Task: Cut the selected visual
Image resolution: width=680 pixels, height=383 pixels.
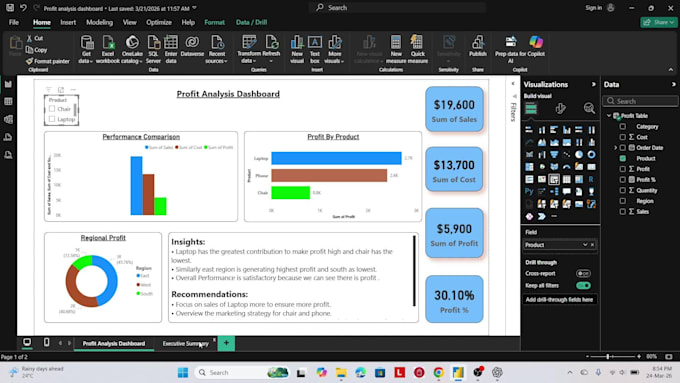Action: [x=35, y=38]
